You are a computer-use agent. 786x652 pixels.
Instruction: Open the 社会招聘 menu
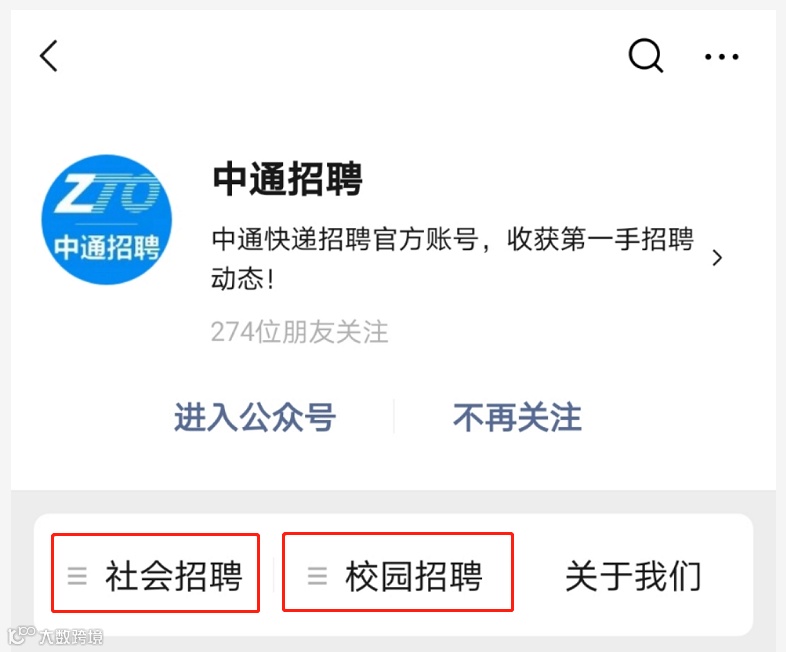coord(155,573)
